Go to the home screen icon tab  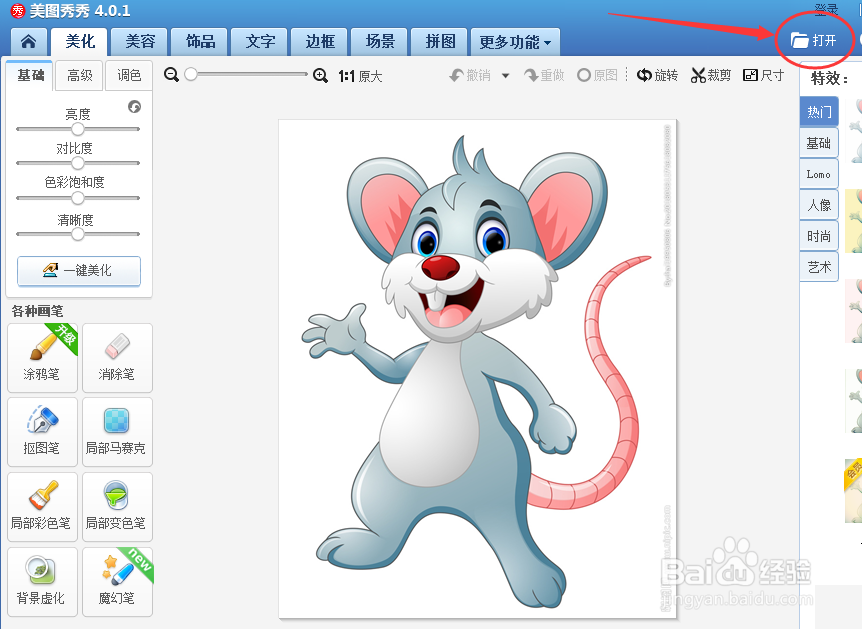pos(29,42)
